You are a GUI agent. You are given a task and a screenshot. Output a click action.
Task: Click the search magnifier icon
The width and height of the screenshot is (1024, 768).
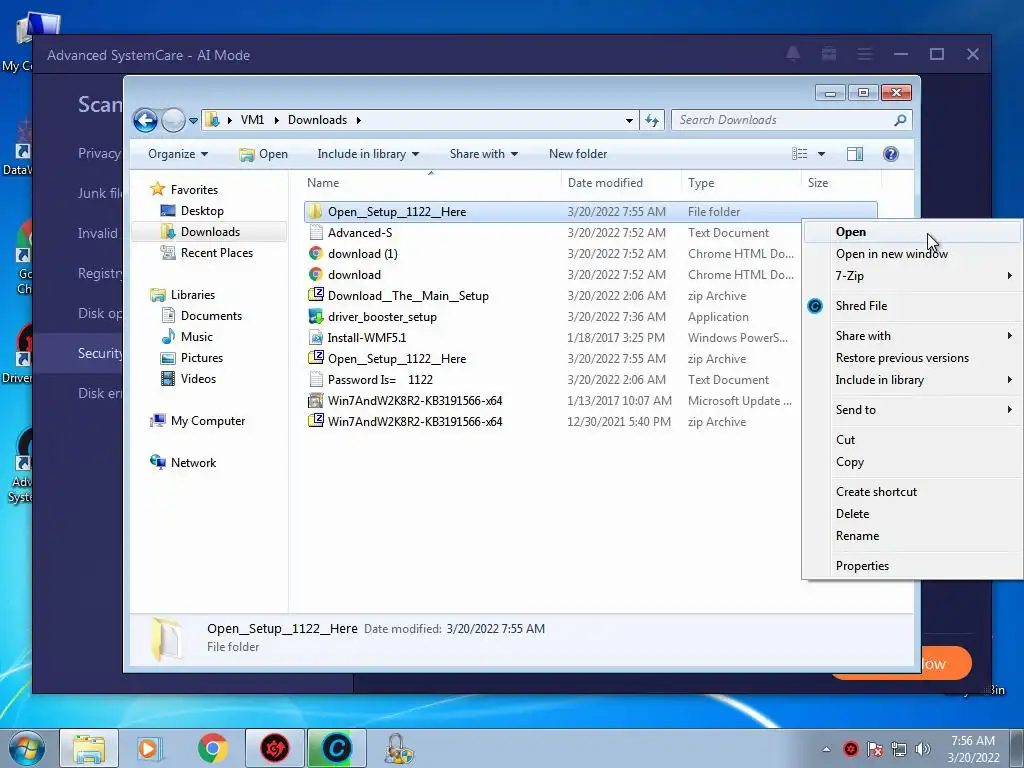(900, 120)
